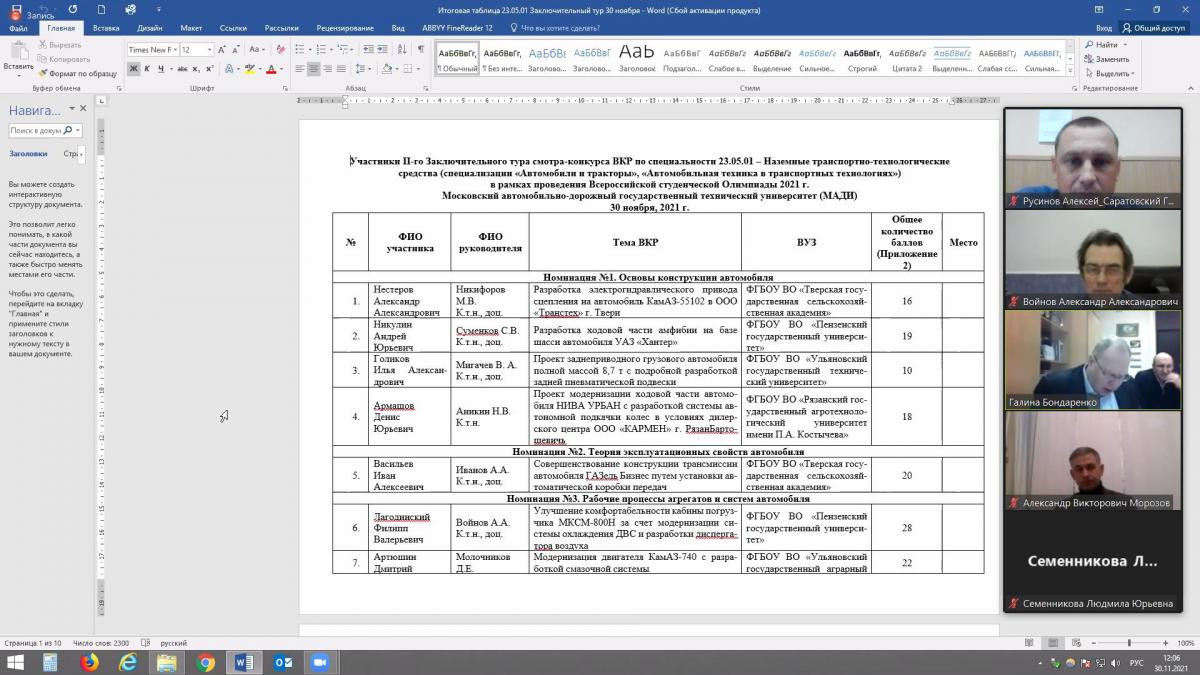The image size is (1200, 675).
Task: Expand the Styles gallery list
Action: click(x=1071, y=69)
